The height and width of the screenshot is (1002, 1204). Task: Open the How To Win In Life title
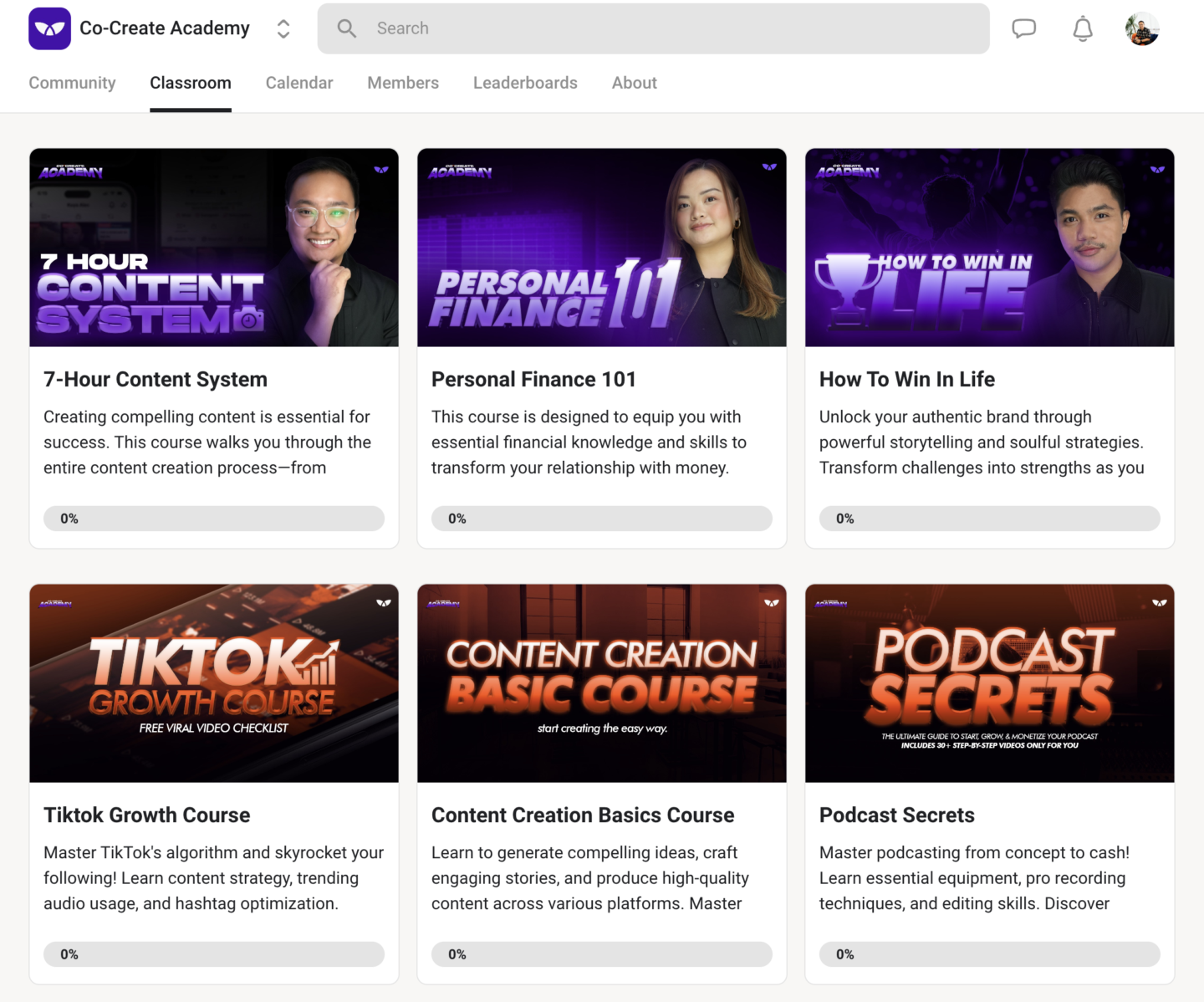(906, 380)
